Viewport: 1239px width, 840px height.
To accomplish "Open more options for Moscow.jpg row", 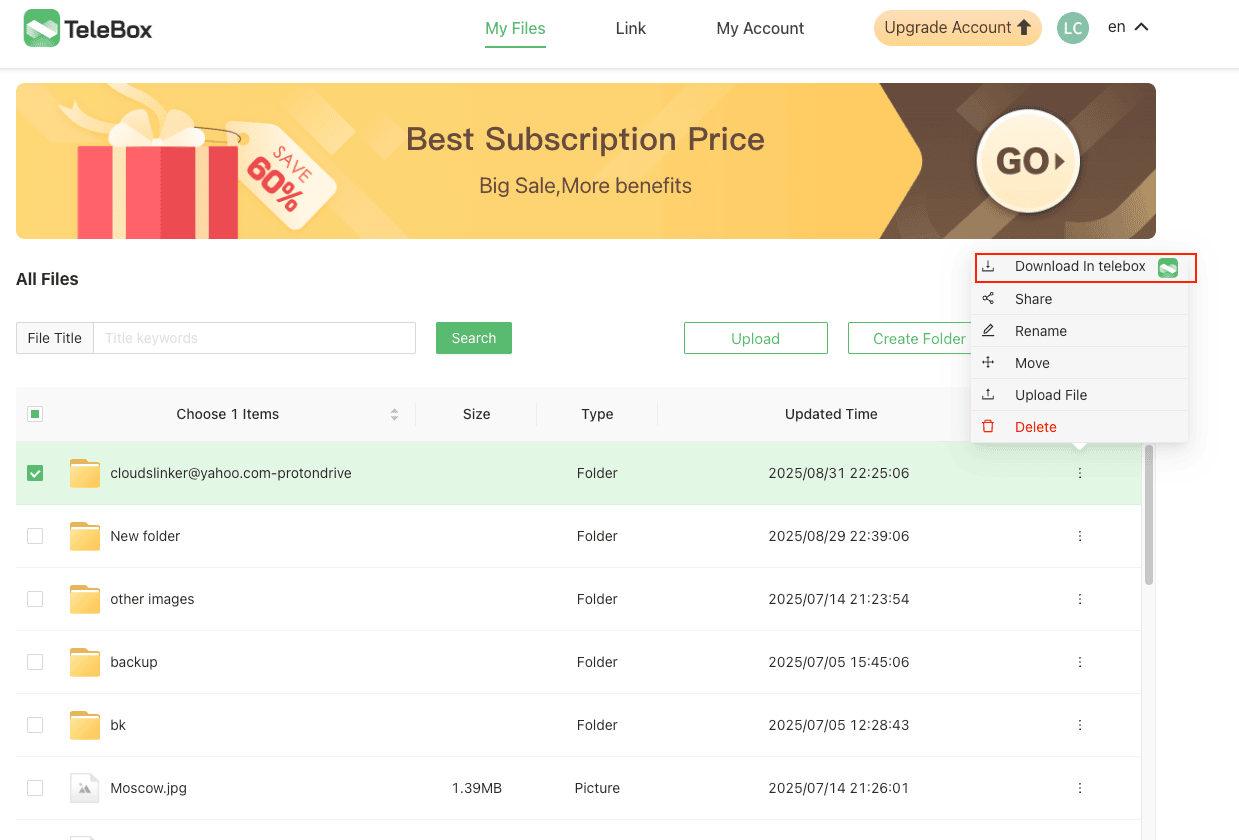I will (x=1080, y=788).
